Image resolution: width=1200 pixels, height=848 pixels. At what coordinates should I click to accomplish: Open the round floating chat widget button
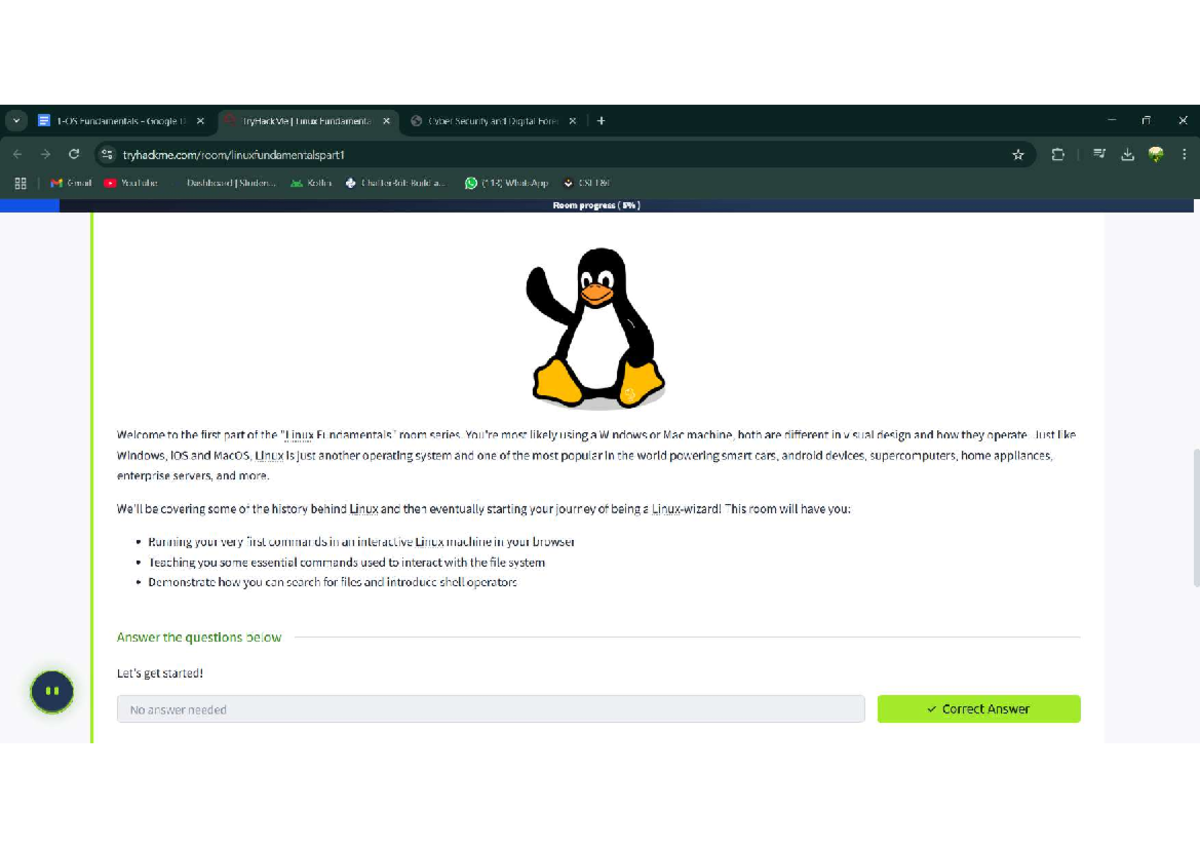pyautogui.click(x=52, y=691)
